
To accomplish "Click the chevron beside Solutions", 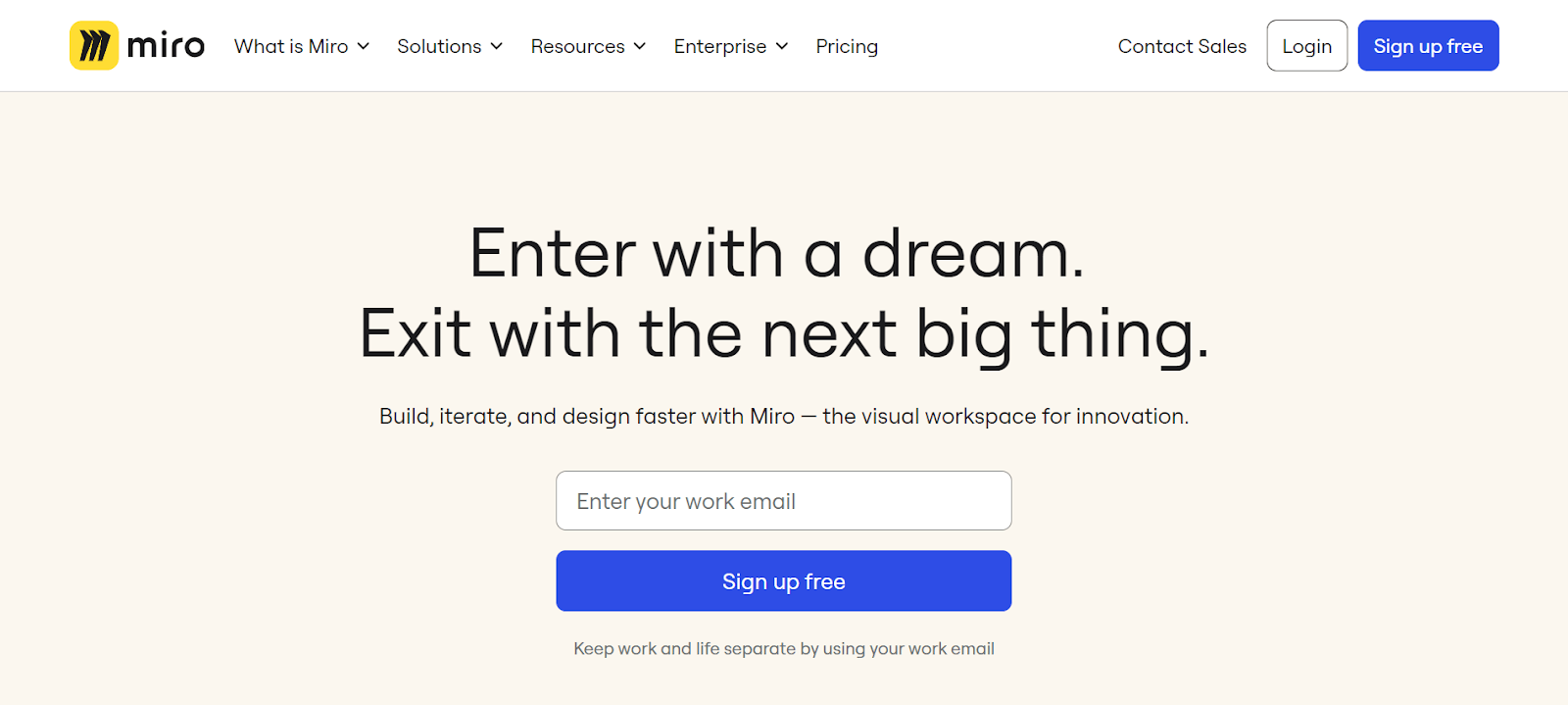I will click(x=497, y=46).
